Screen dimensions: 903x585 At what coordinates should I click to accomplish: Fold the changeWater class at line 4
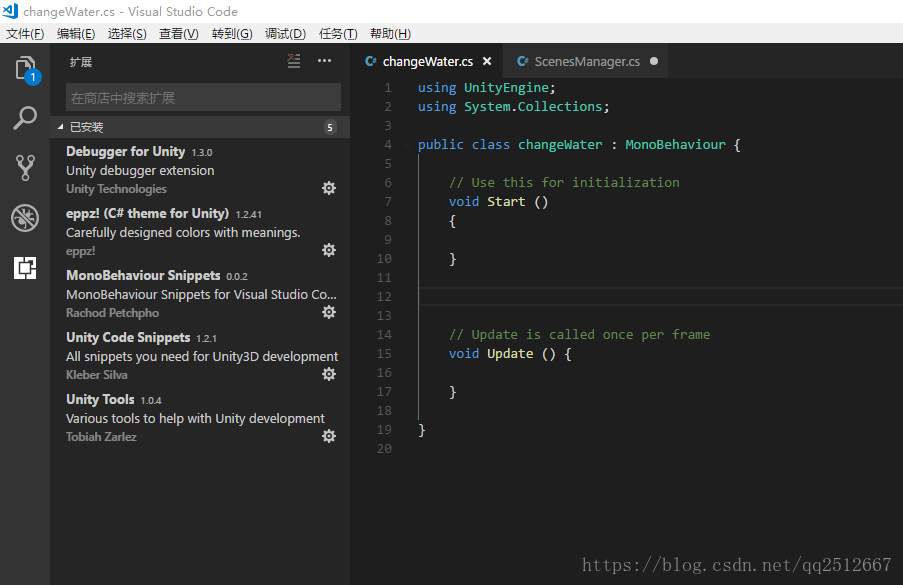[x=407, y=145]
